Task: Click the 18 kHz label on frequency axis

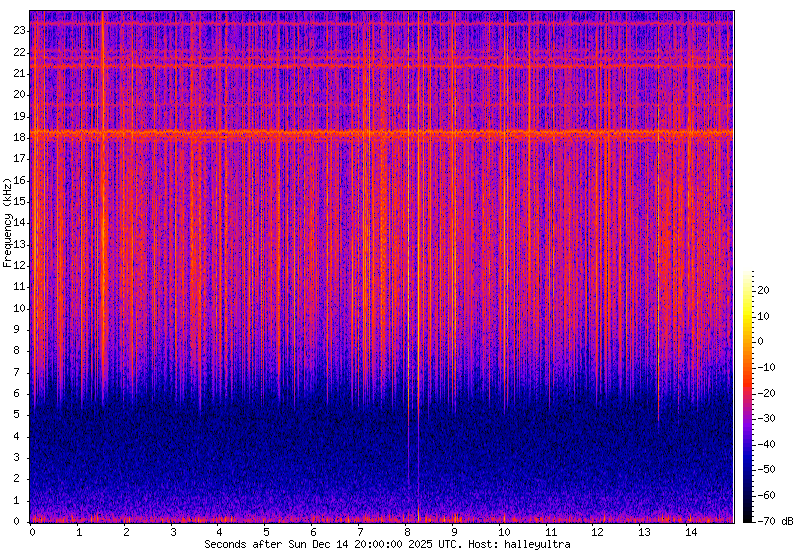Action: [x=19, y=137]
